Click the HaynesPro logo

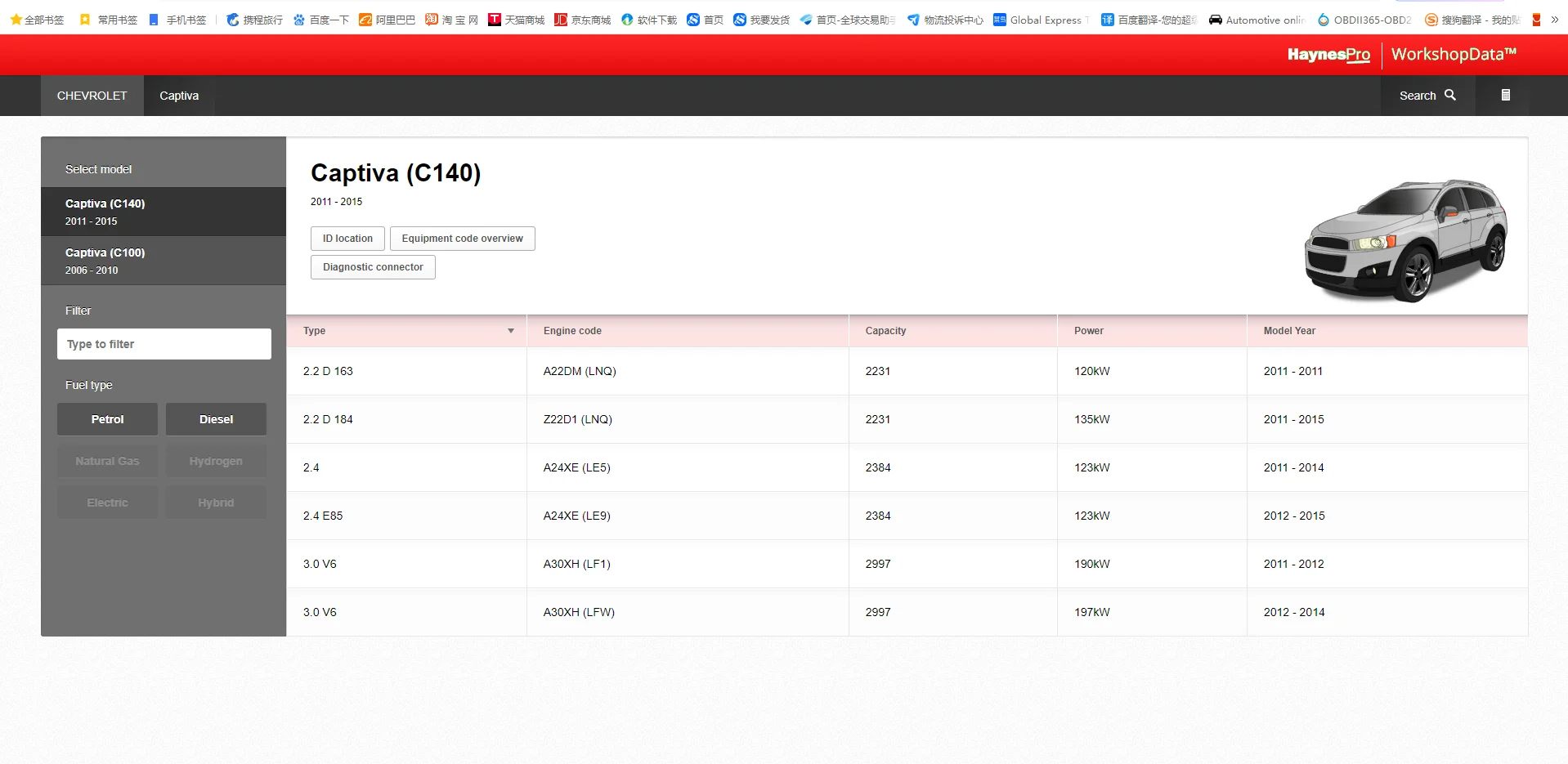(x=1328, y=55)
